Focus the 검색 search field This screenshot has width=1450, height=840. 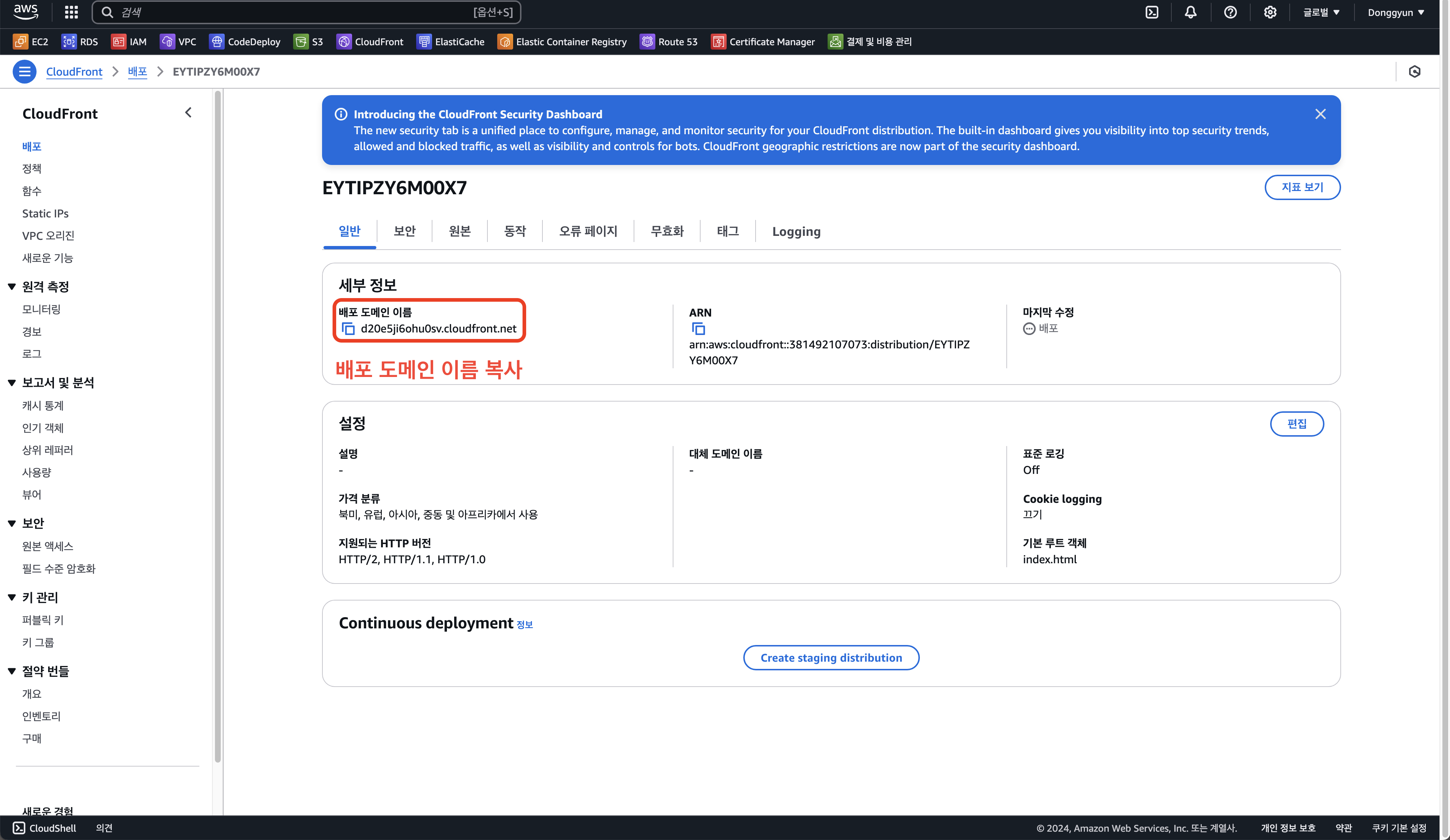[306, 12]
